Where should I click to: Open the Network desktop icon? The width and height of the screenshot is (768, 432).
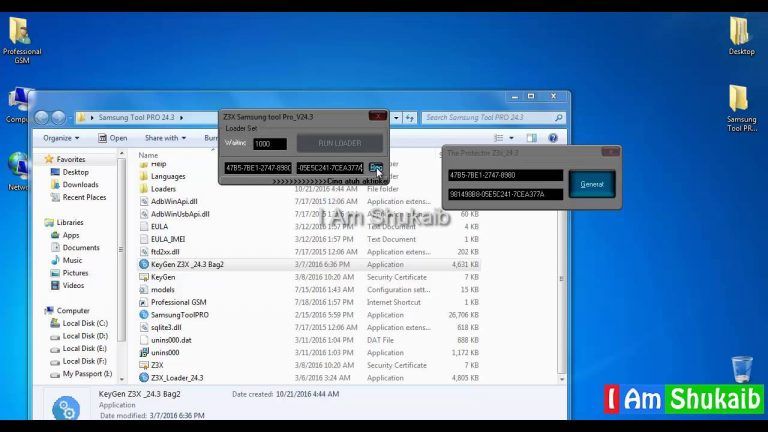coord(17,171)
